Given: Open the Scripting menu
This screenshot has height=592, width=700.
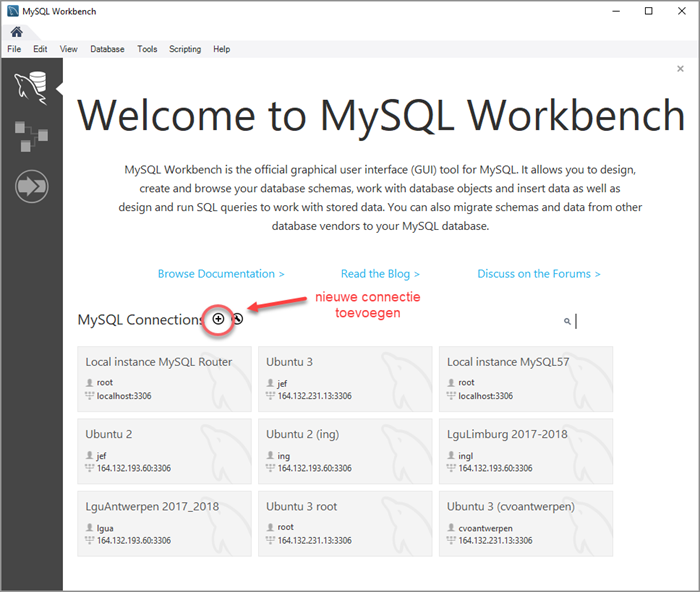Looking at the screenshot, I should (x=185, y=49).
